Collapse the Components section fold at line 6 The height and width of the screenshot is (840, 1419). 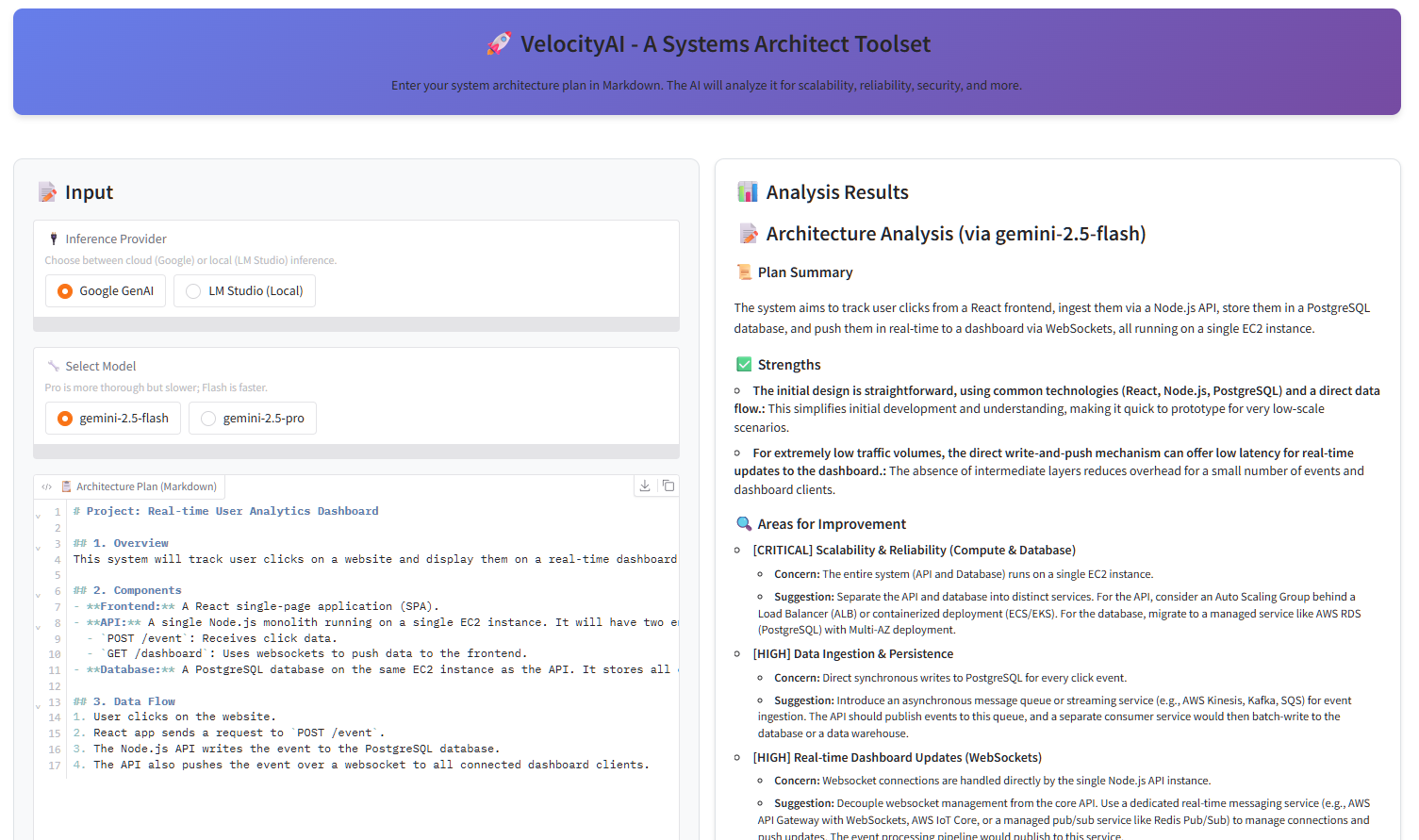[x=38, y=596]
